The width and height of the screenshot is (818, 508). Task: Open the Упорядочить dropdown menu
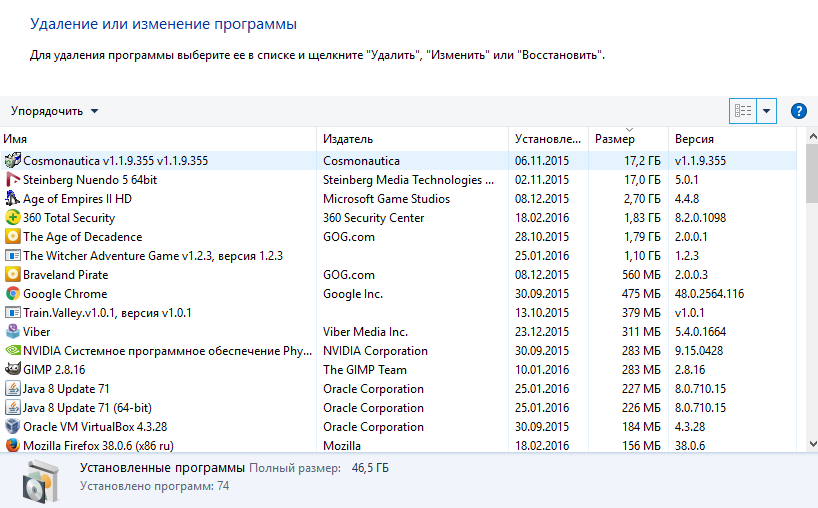tap(54, 111)
